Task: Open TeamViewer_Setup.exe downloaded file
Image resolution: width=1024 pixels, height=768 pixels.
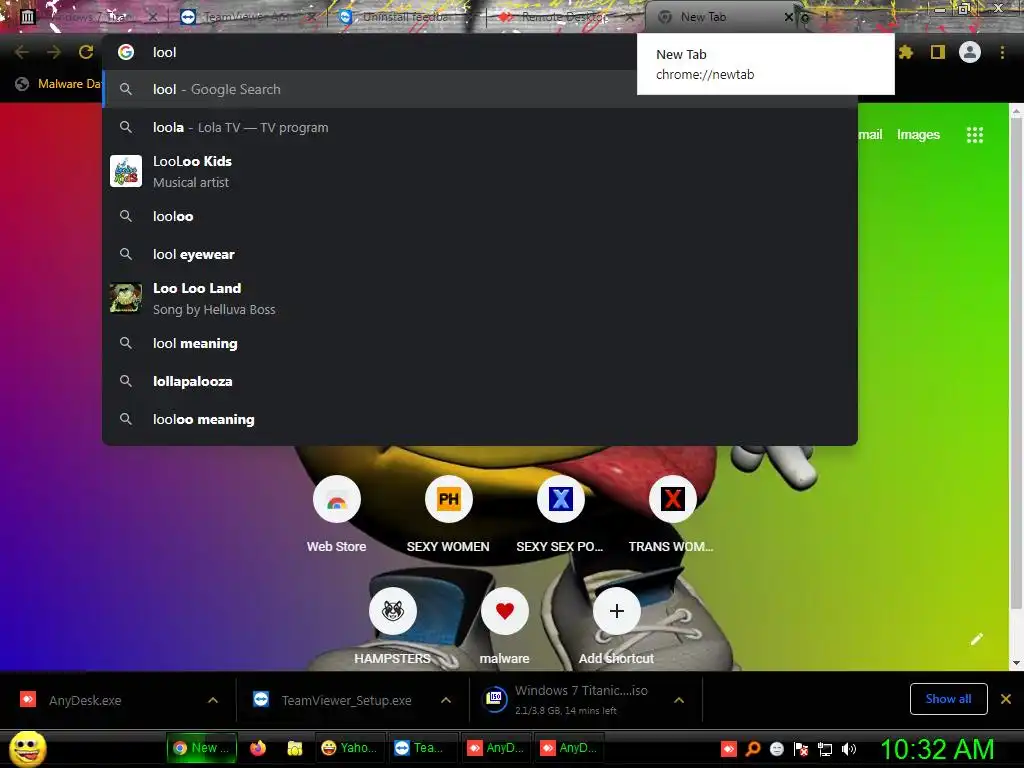Action: coord(346,700)
